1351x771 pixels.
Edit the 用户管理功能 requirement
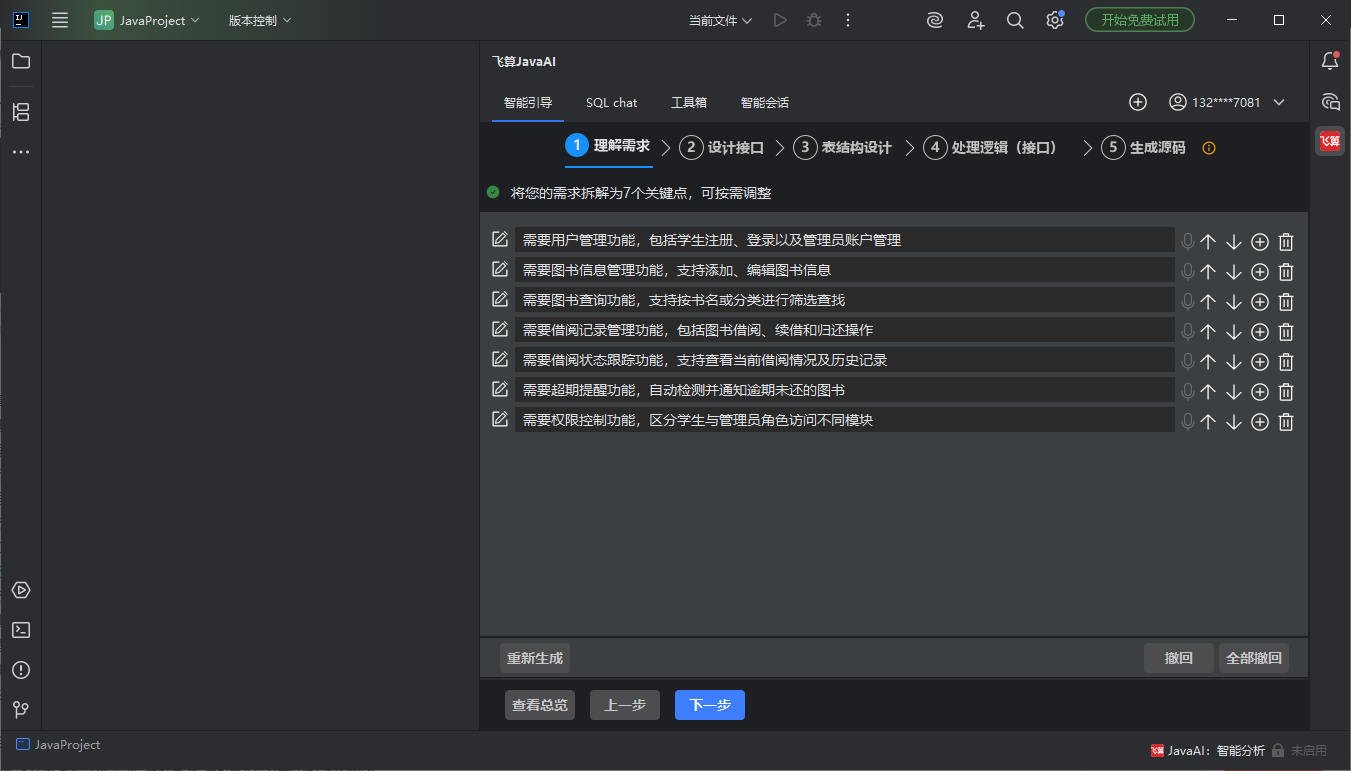tap(500, 239)
